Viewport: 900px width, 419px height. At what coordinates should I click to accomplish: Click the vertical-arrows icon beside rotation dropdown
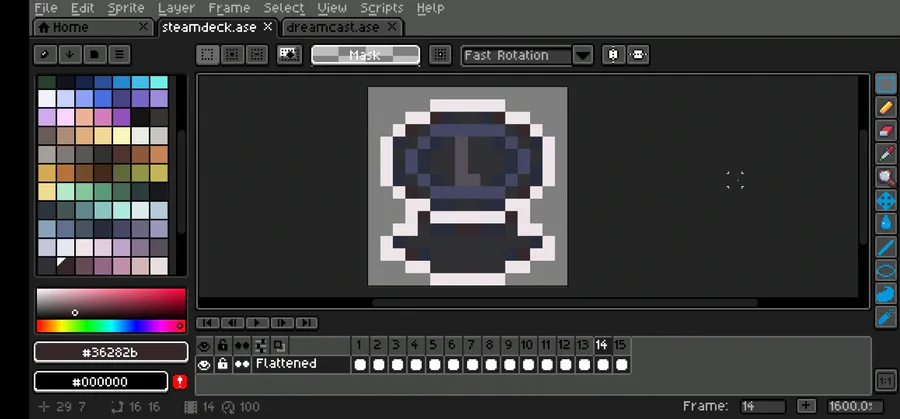[614, 55]
